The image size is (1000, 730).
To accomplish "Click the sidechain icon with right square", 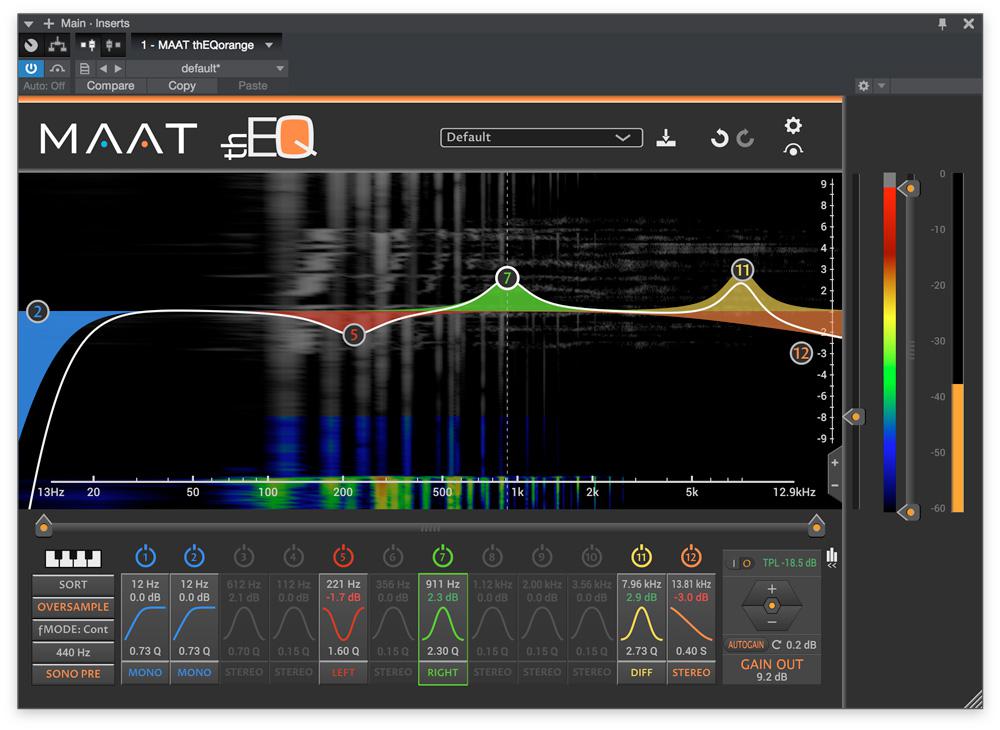I will pyautogui.click(x=113, y=45).
